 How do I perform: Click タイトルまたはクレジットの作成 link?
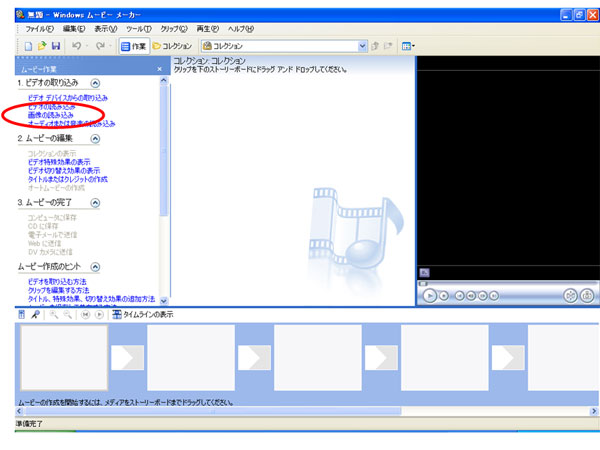[68, 179]
